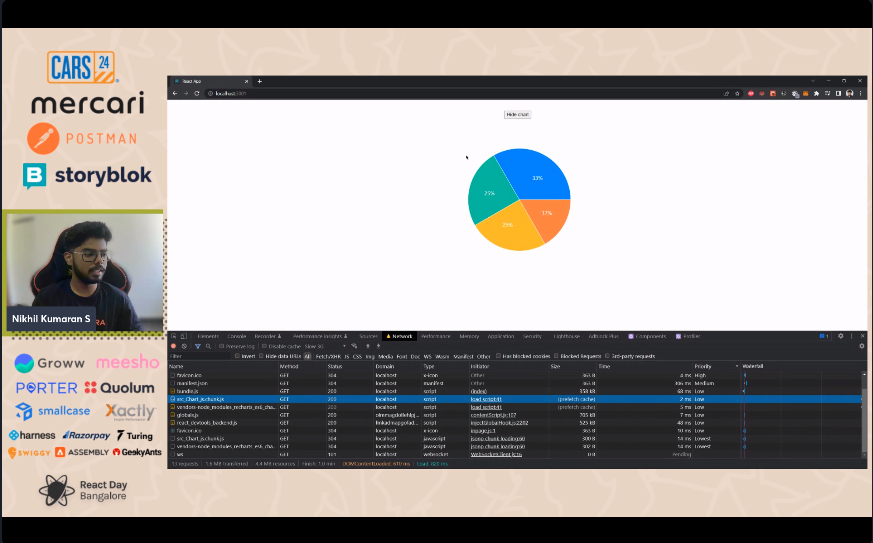Select the ws websocket request row
This screenshot has height=543, width=873.
click(516, 454)
